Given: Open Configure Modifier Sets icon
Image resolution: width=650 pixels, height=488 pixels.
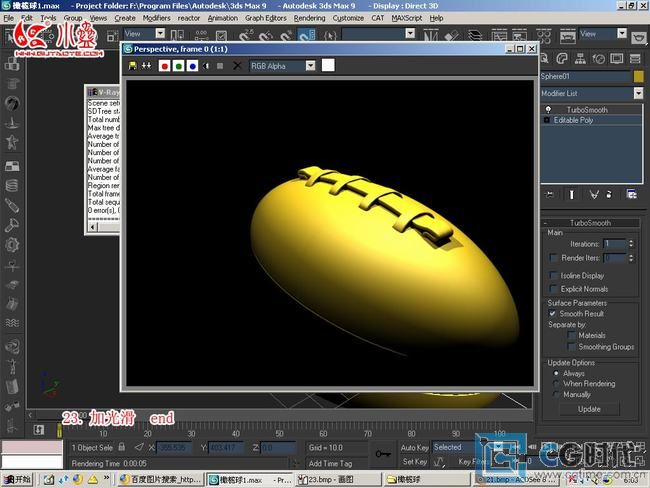Looking at the screenshot, I should tap(631, 194).
